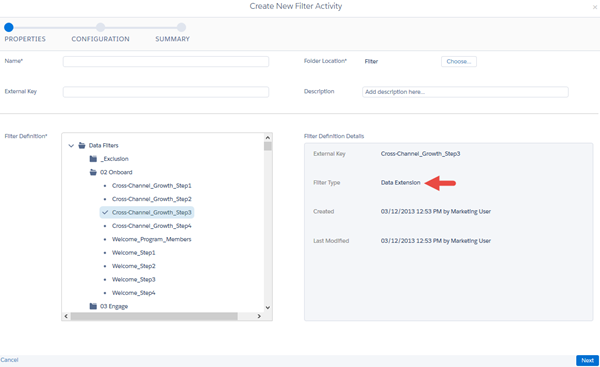Image resolution: width=600 pixels, height=367 pixels.
Task: Go to the Properties step
Action: 25,39
